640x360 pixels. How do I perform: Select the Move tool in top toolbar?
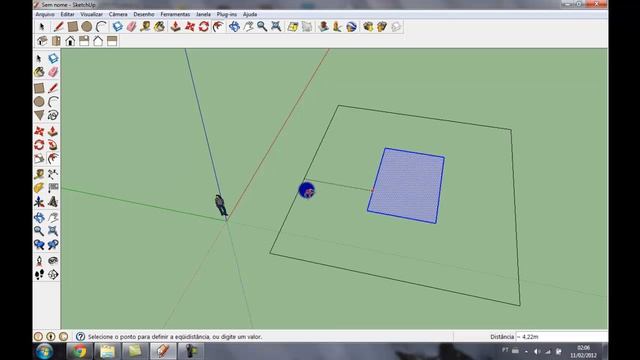190,27
